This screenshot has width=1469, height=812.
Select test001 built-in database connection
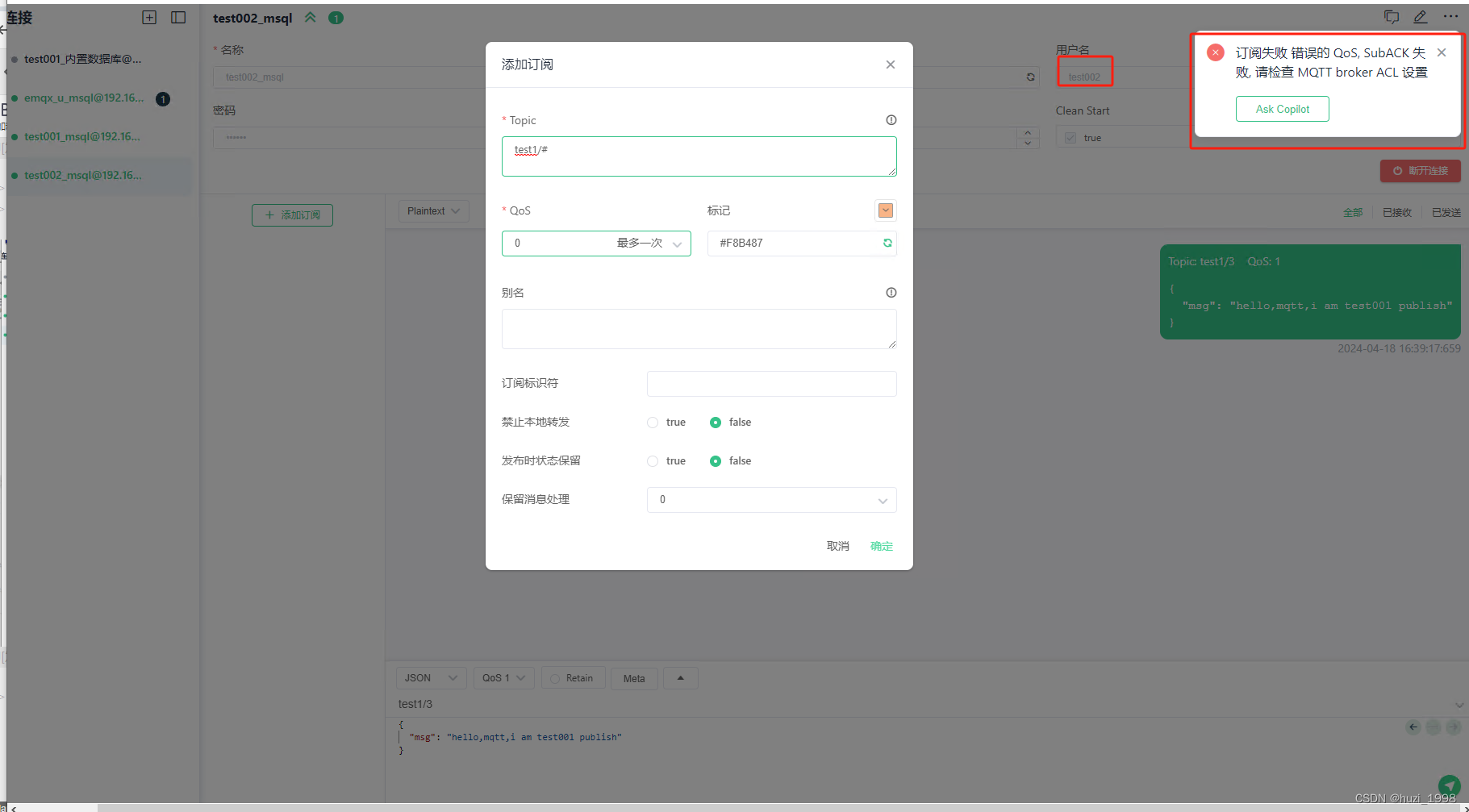click(x=98, y=60)
